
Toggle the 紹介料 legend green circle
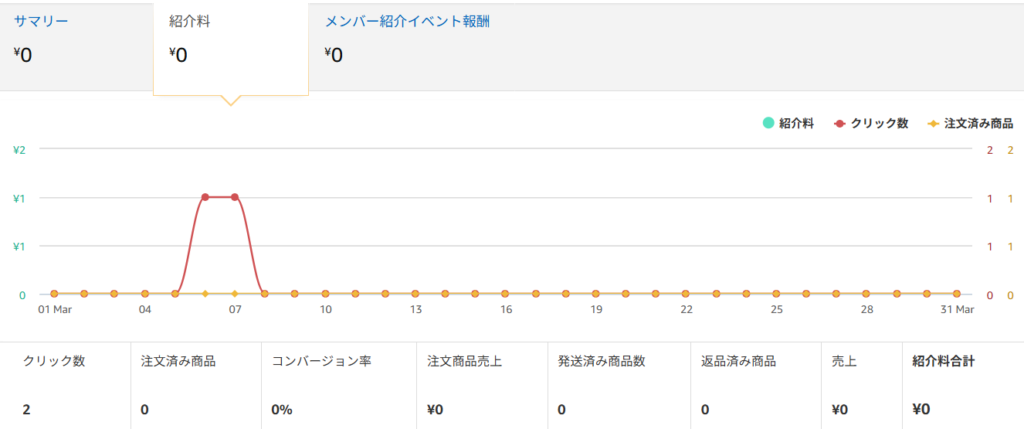pyautogui.click(x=768, y=123)
